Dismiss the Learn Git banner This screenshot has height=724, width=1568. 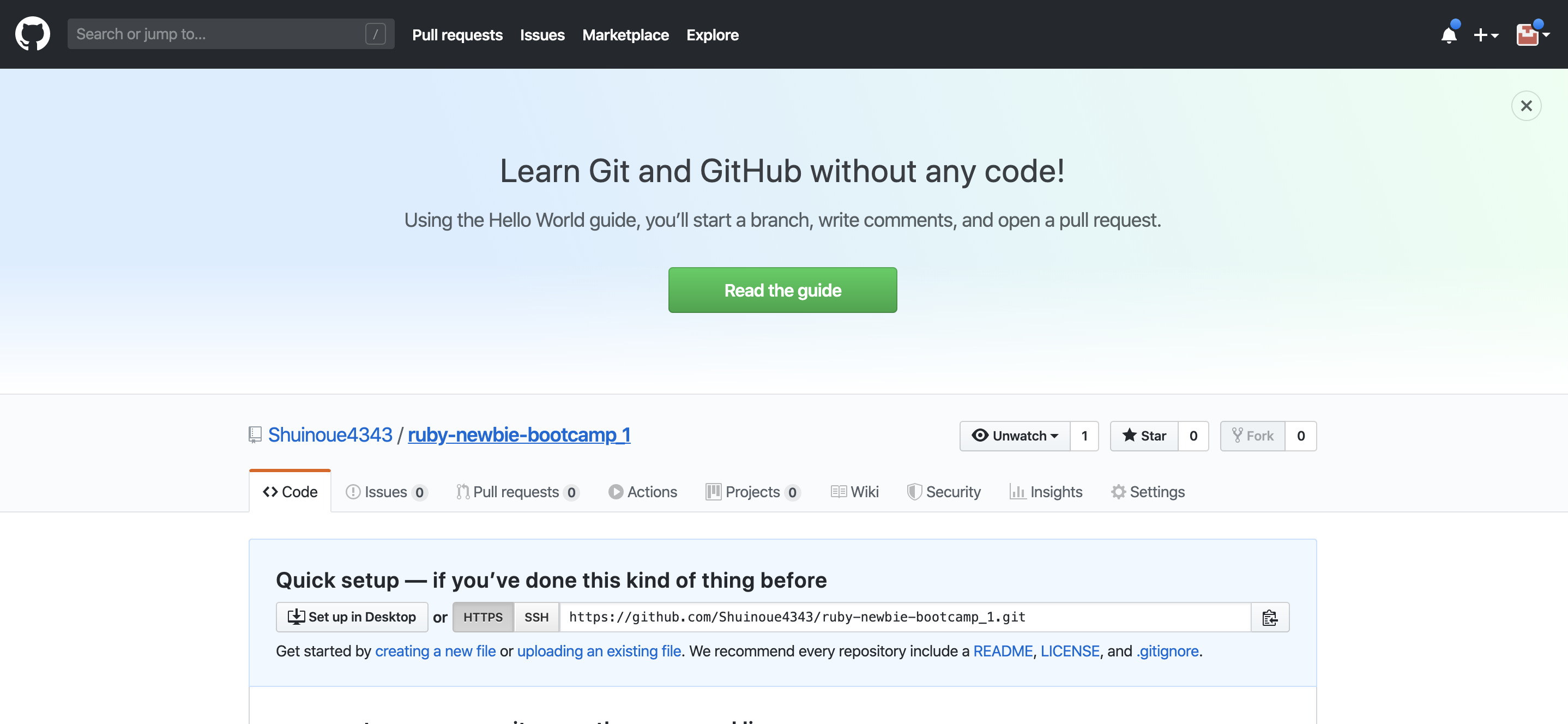(x=1525, y=106)
